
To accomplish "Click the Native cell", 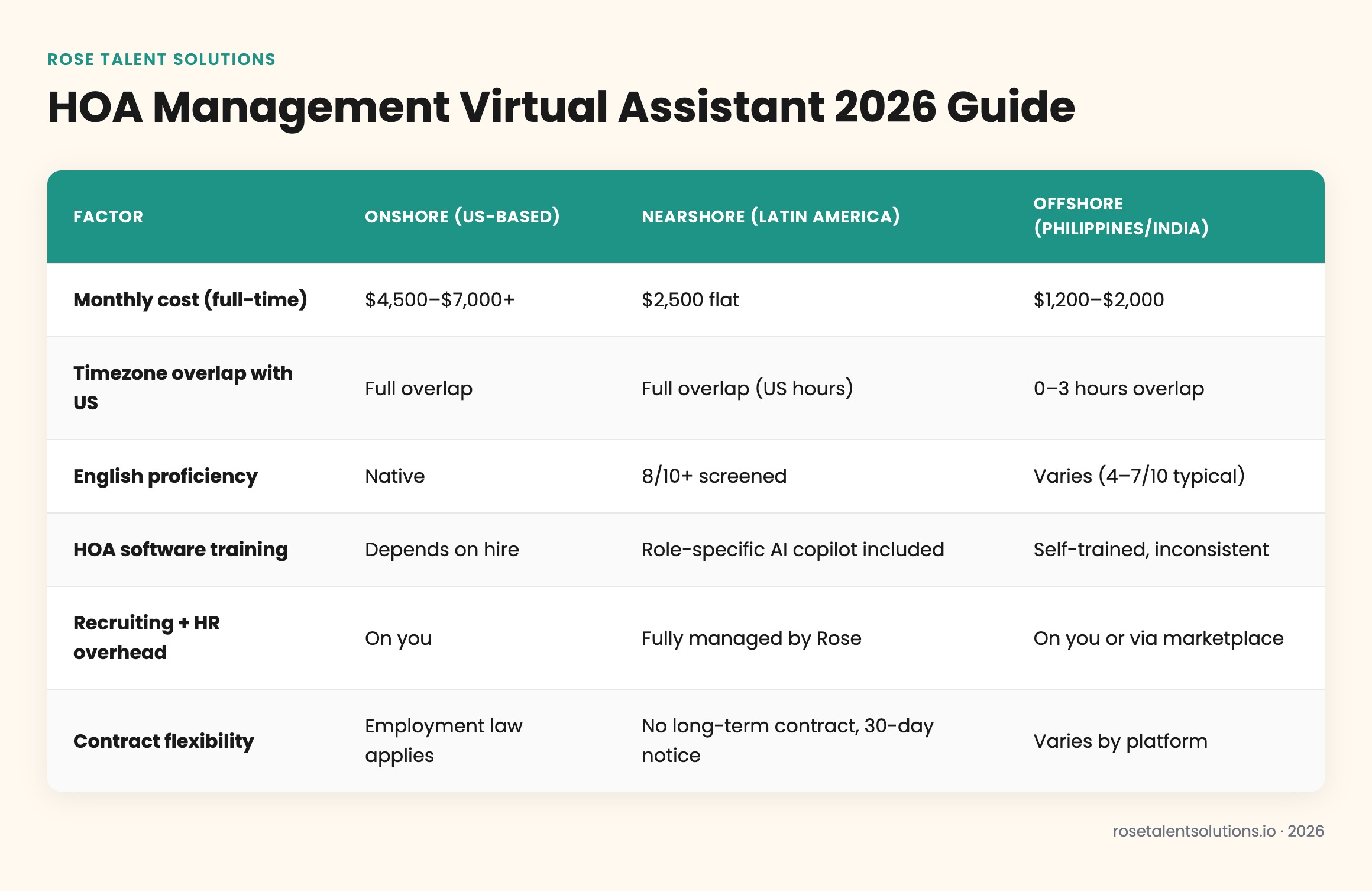I will (395, 476).
